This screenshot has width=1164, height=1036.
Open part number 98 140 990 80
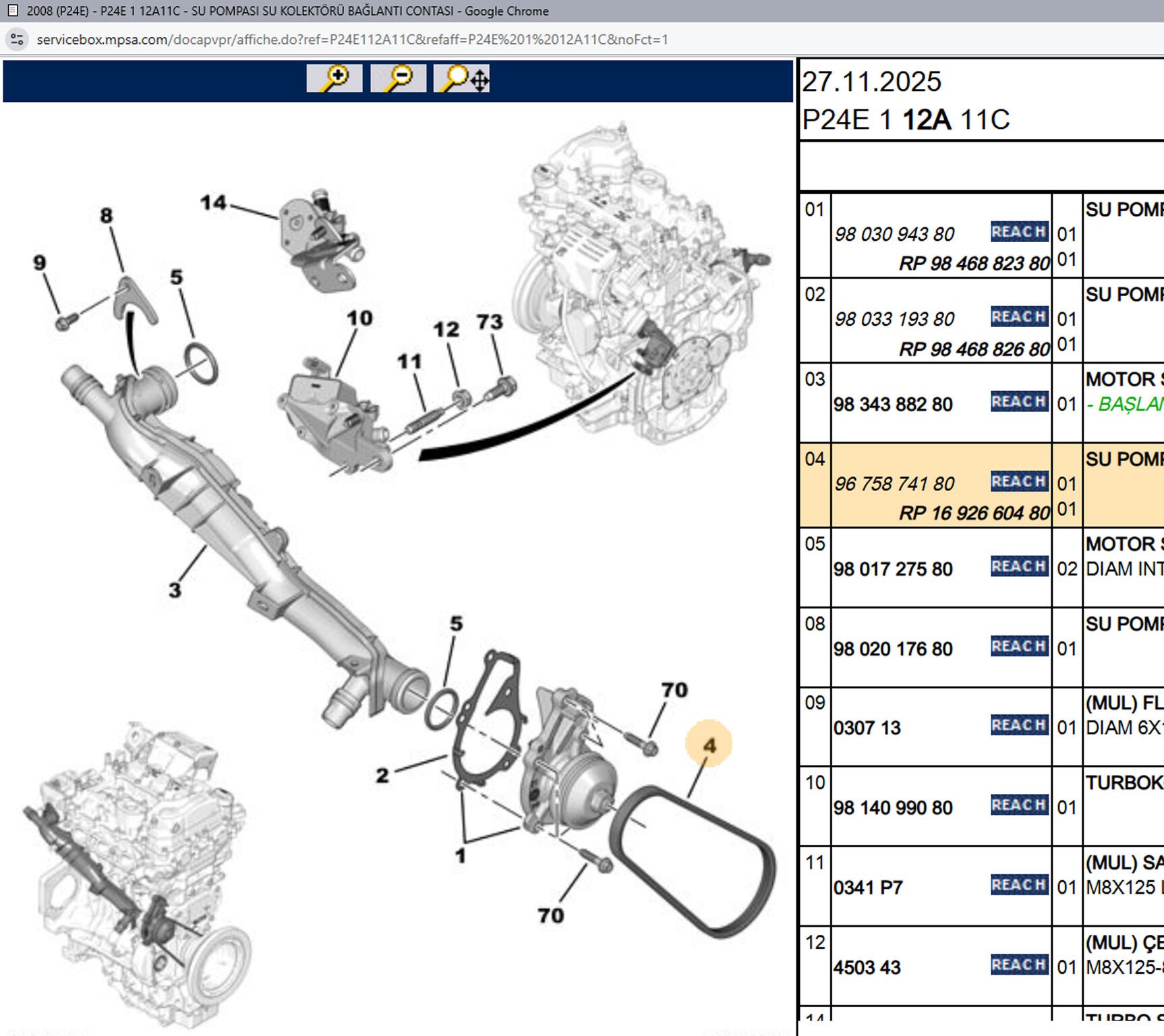tap(893, 808)
